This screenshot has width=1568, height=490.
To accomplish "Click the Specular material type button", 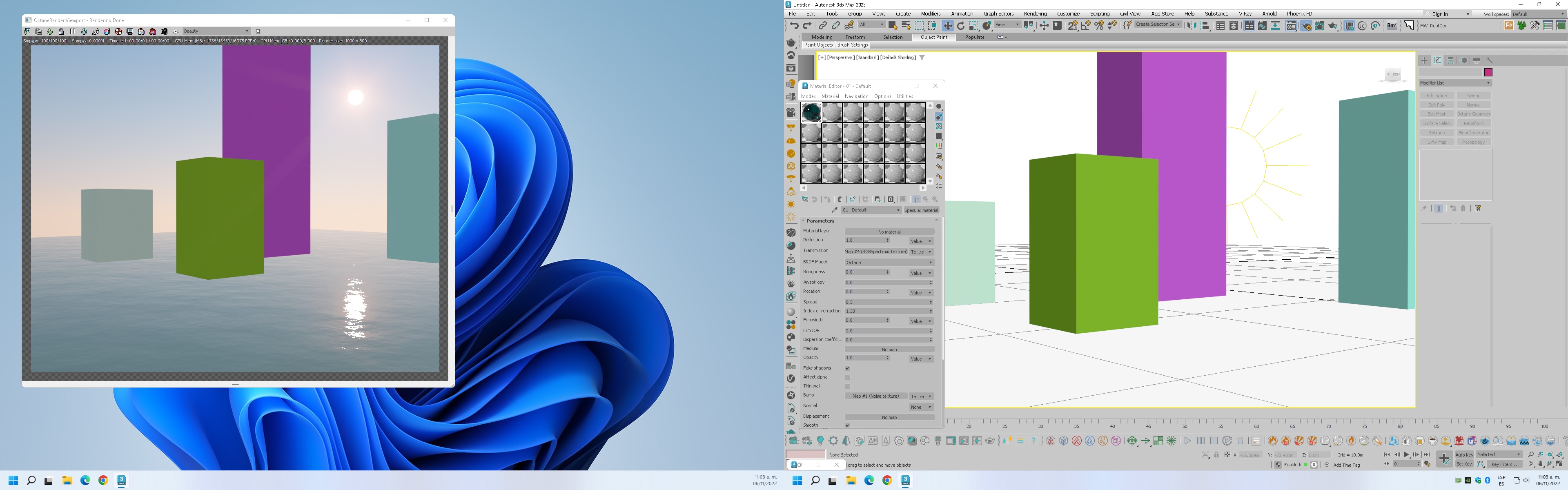I will (921, 210).
